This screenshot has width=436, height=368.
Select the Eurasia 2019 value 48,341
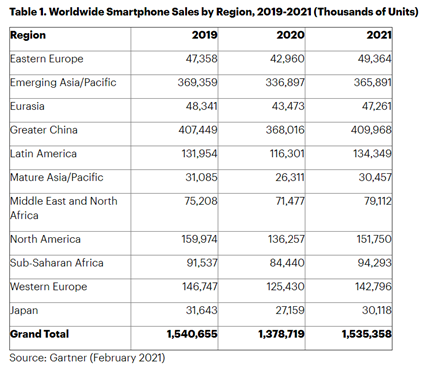(x=201, y=106)
